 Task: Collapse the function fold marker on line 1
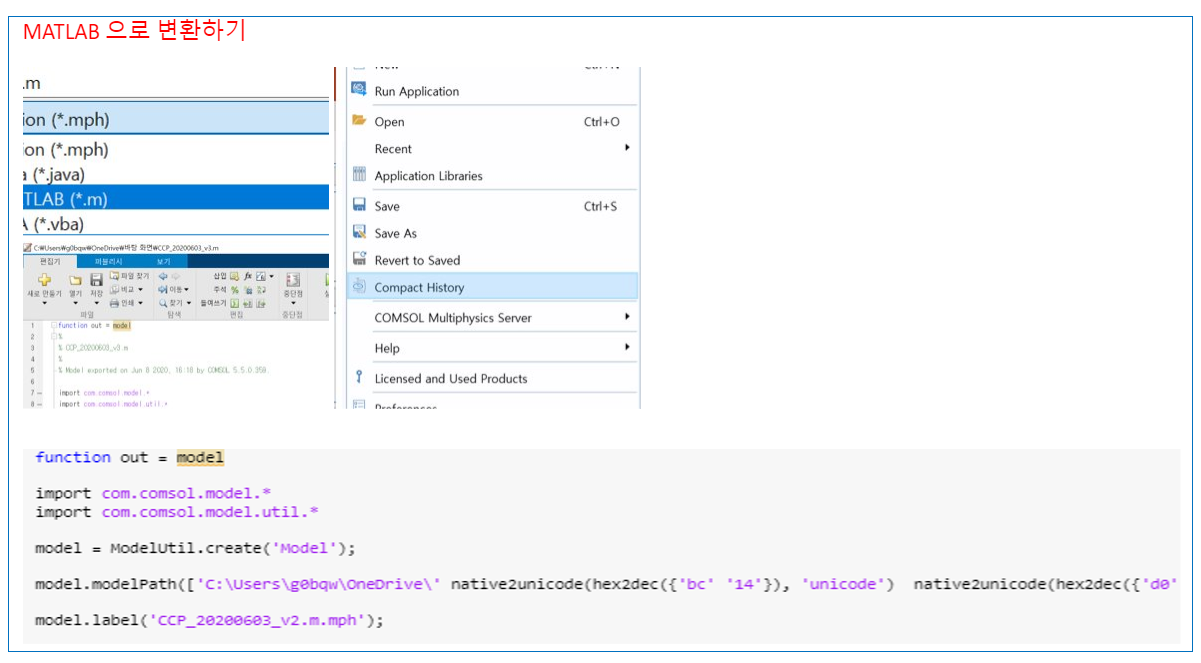pyautogui.click(x=54, y=325)
